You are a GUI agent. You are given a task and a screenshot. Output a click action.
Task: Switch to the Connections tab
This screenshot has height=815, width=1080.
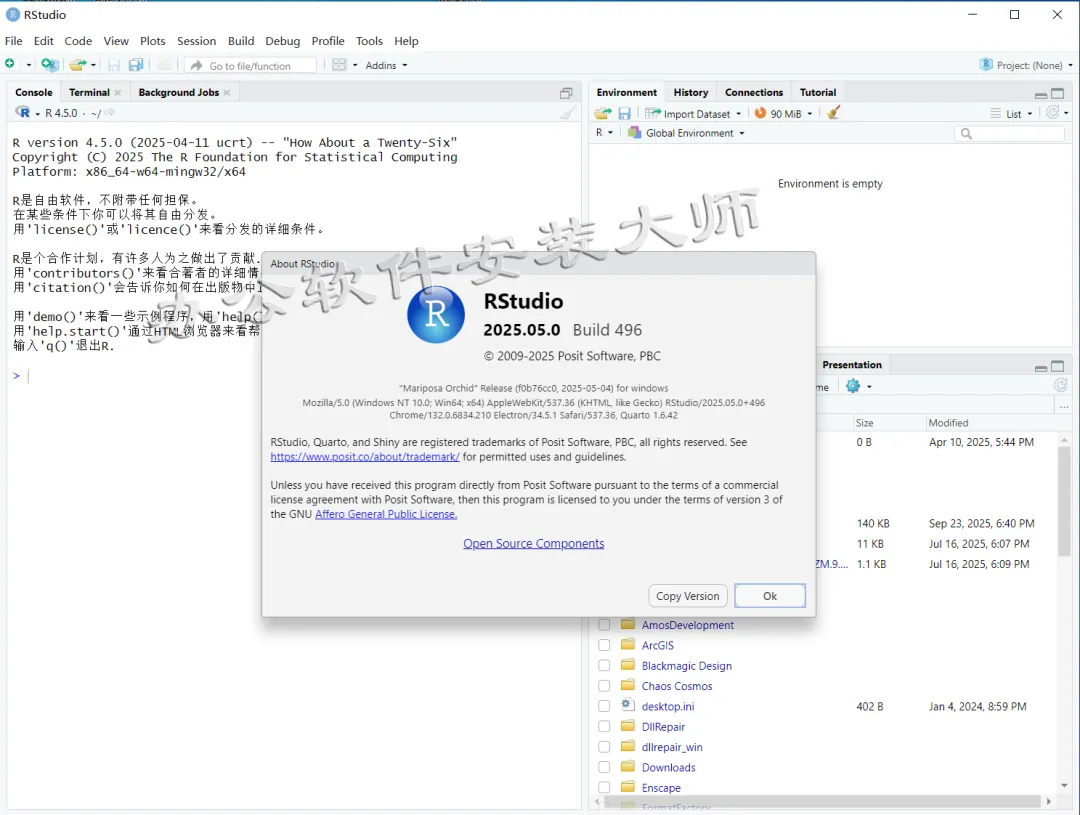(x=754, y=92)
